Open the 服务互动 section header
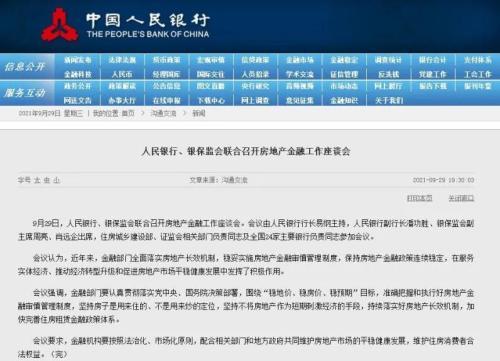Screen dimensions: 500x361 [x=25, y=93]
